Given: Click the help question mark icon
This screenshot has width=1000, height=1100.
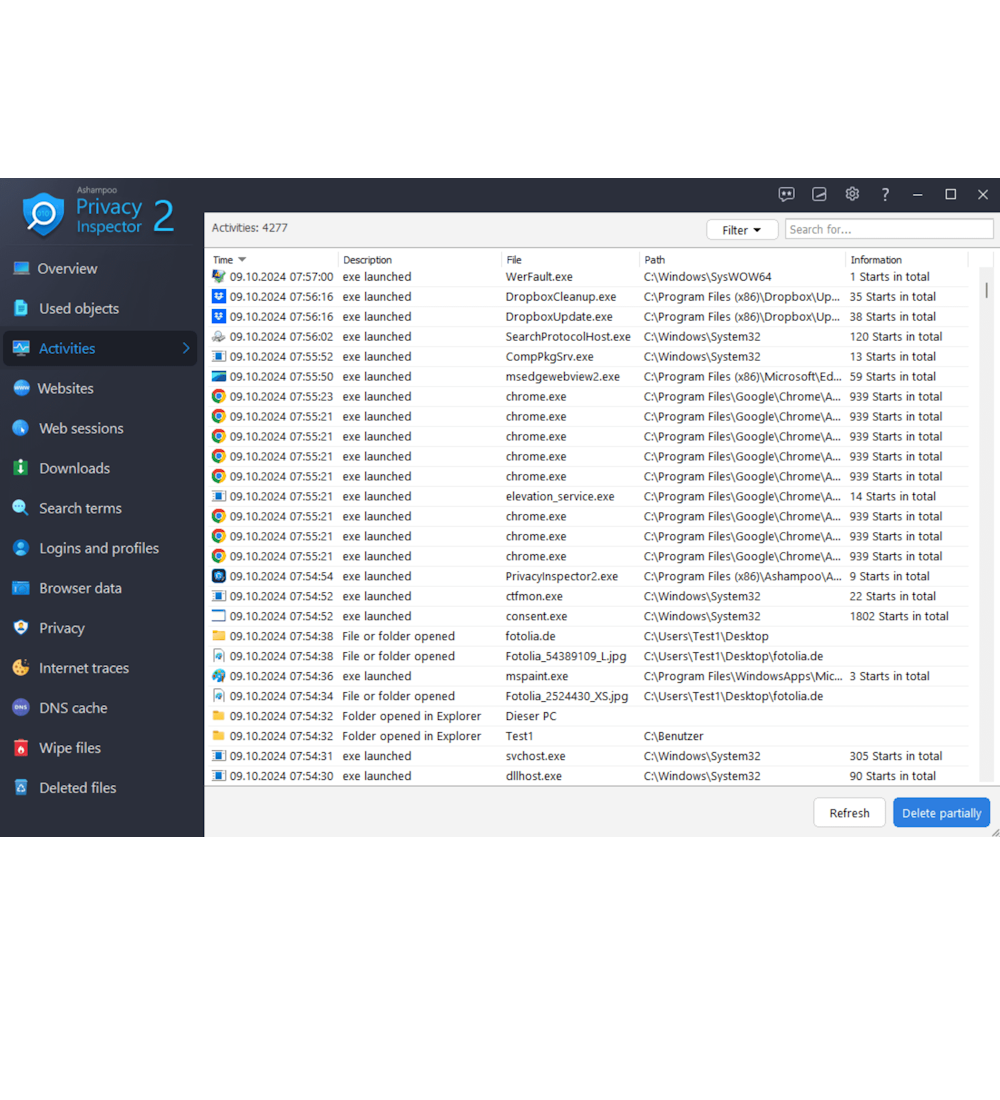Looking at the screenshot, I should [x=885, y=194].
